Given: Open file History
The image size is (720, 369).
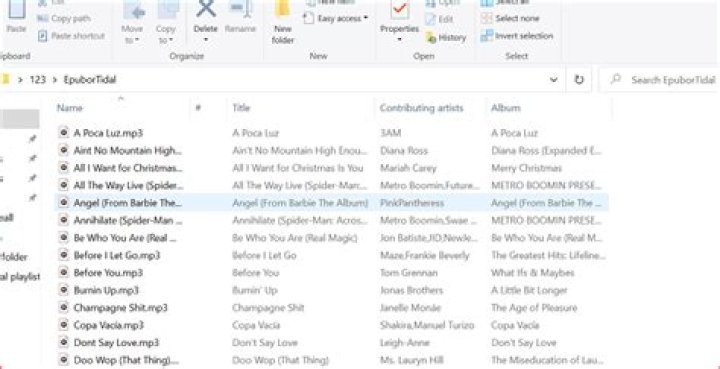Looking at the screenshot, I should pyautogui.click(x=445, y=38).
